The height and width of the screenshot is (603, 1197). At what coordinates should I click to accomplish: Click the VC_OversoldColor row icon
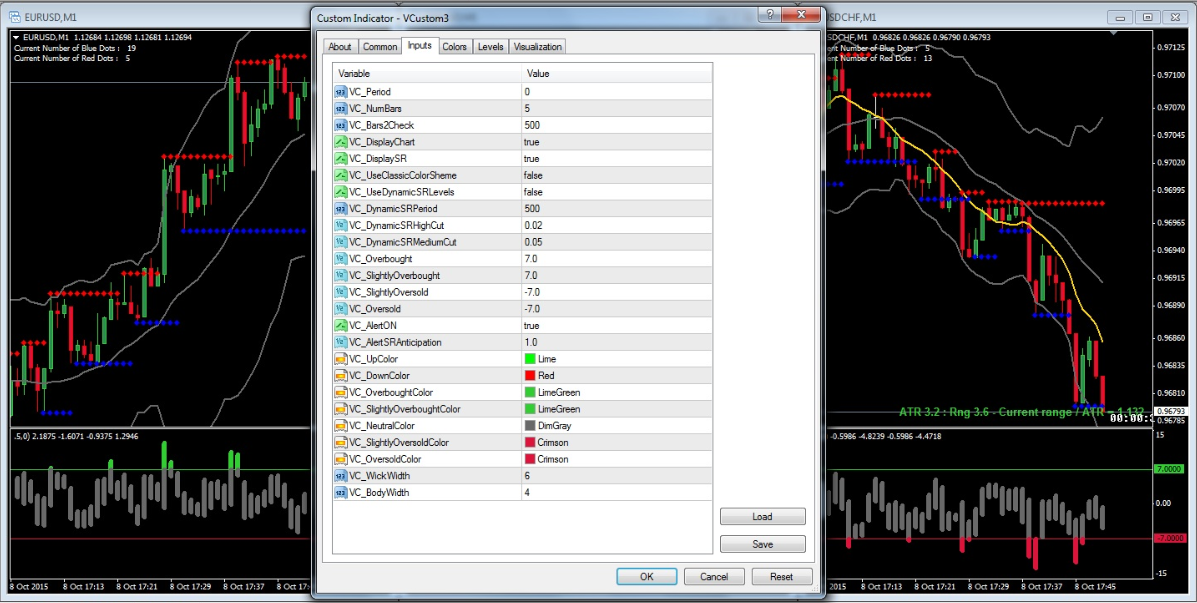(x=340, y=460)
